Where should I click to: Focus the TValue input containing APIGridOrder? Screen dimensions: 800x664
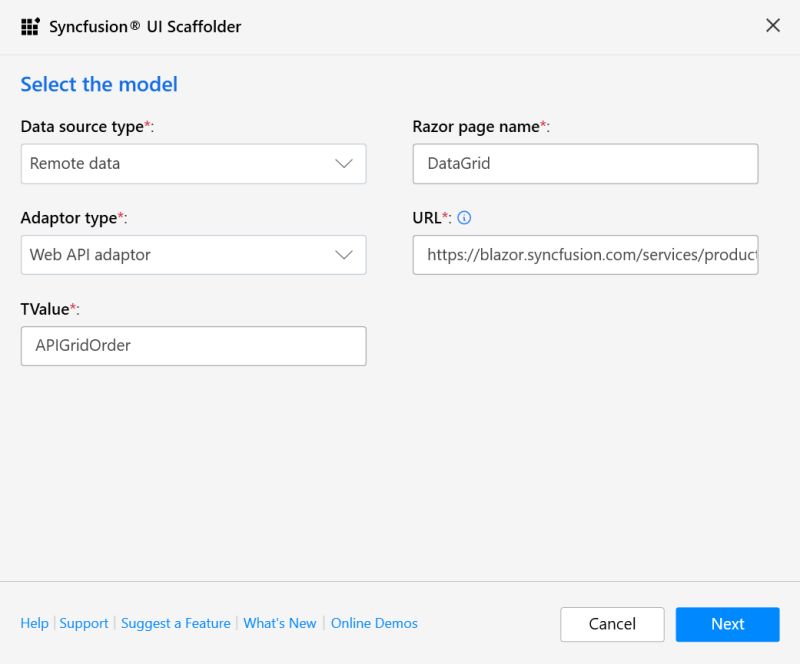pyautogui.click(x=193, y=345)
